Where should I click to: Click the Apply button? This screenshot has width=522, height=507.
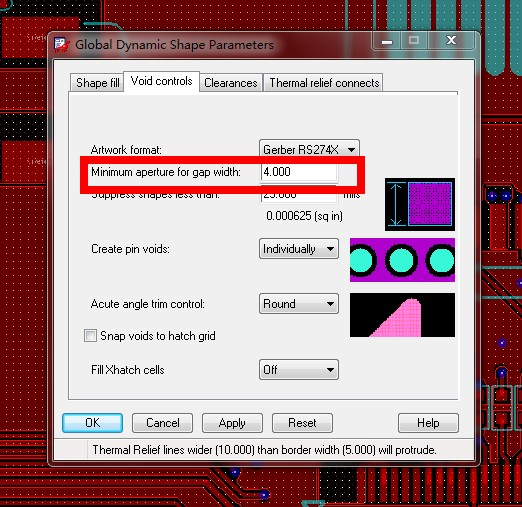pos(232,423)
